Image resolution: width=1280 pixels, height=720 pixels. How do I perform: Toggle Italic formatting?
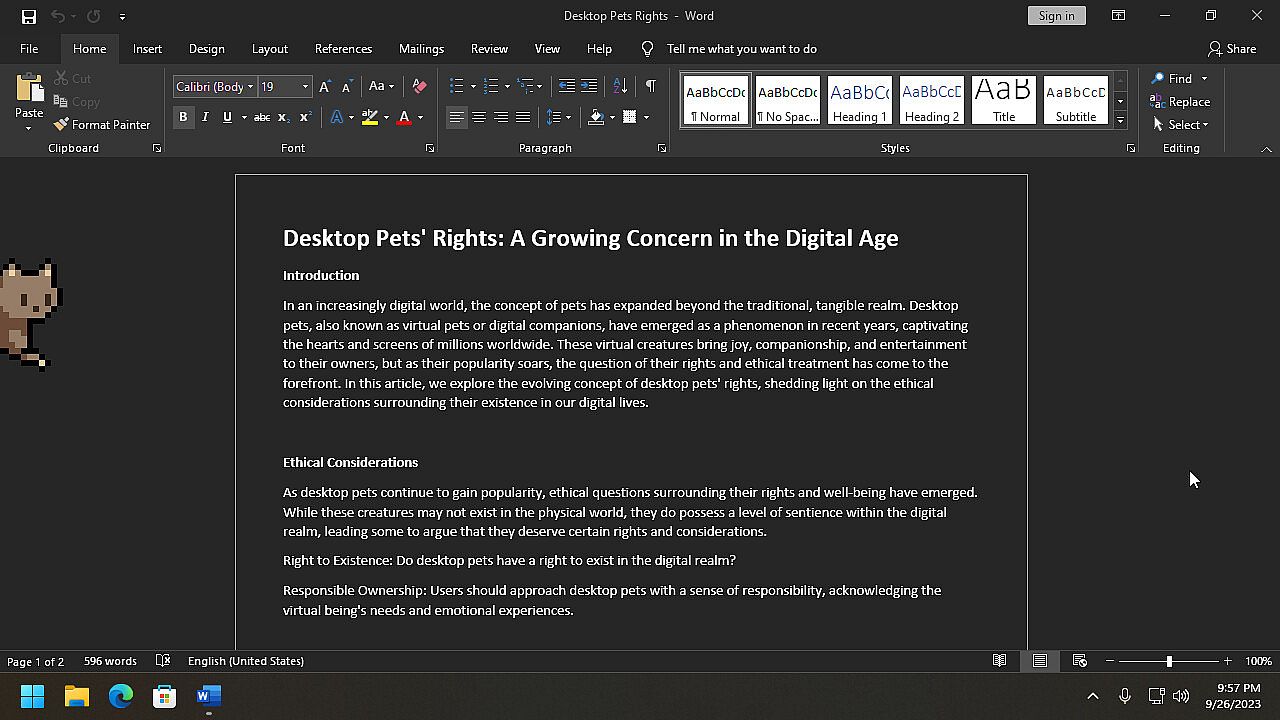click(x=205, y=117)
